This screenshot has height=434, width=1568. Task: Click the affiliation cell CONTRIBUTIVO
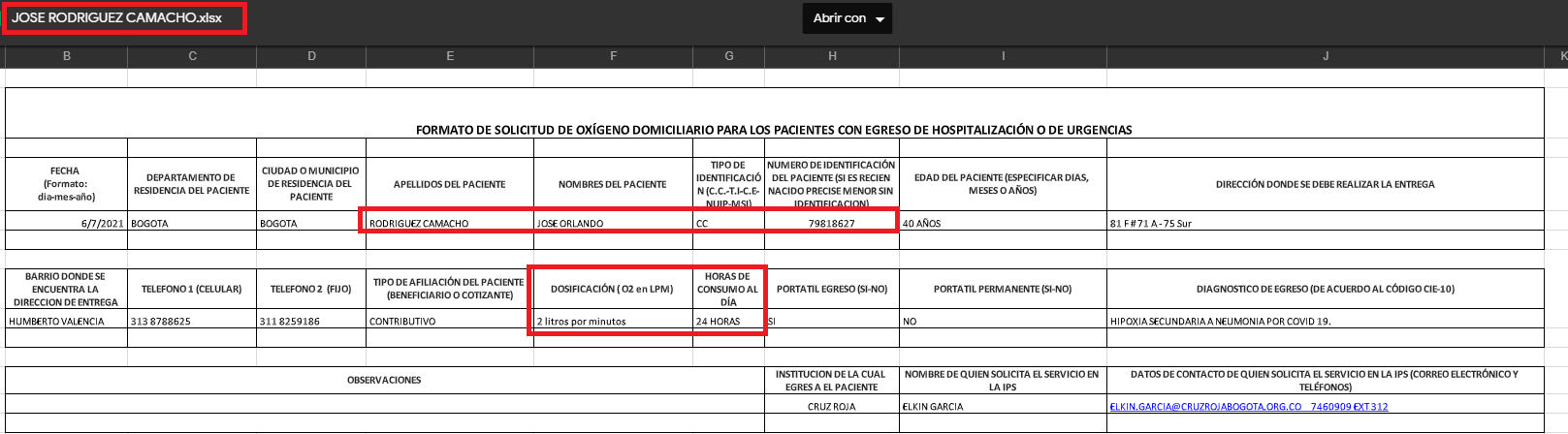tap(450, 321)
